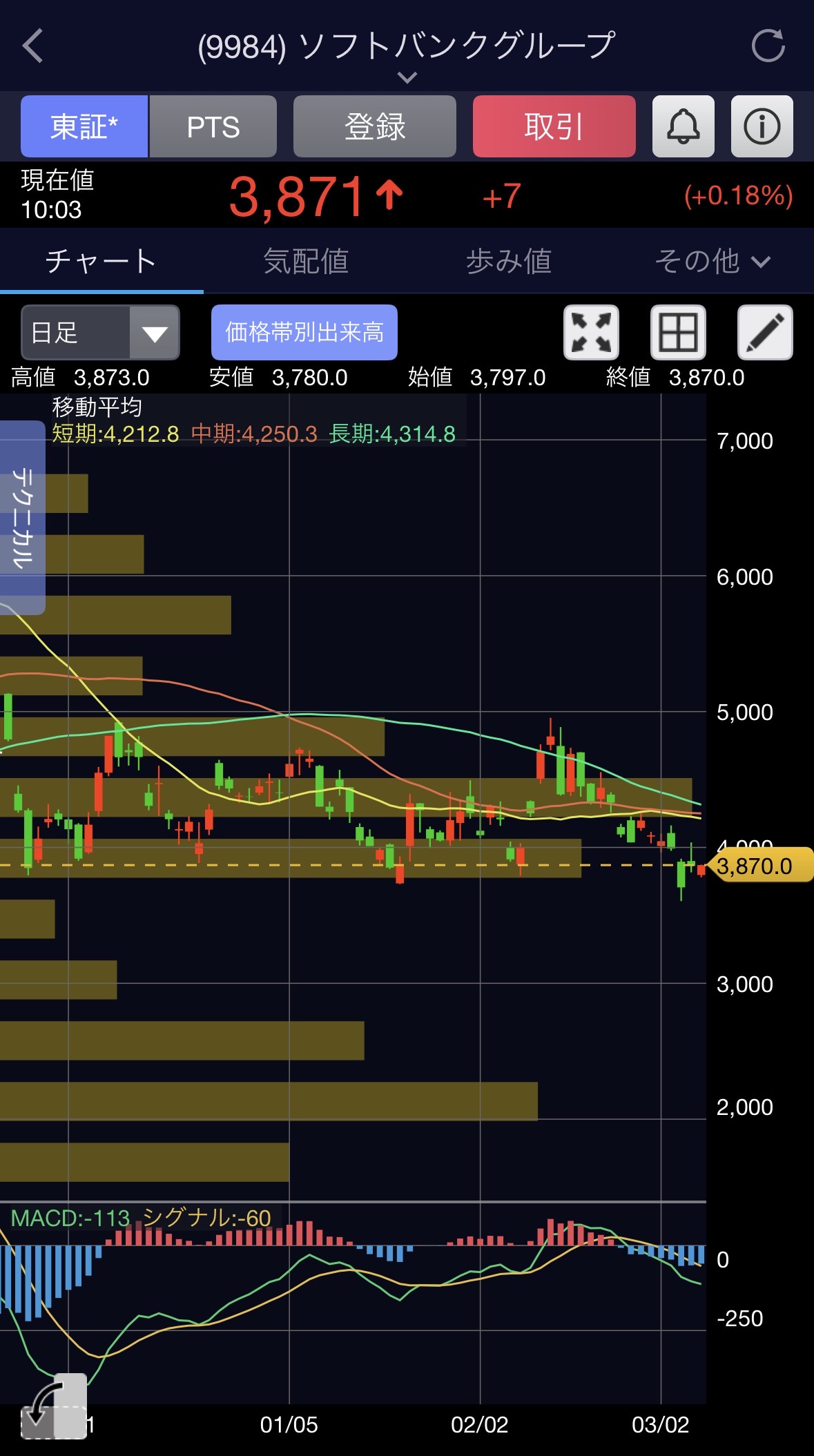Tap the 3,870.0 price marker label

pyautogui.click(x=758, y=866)
